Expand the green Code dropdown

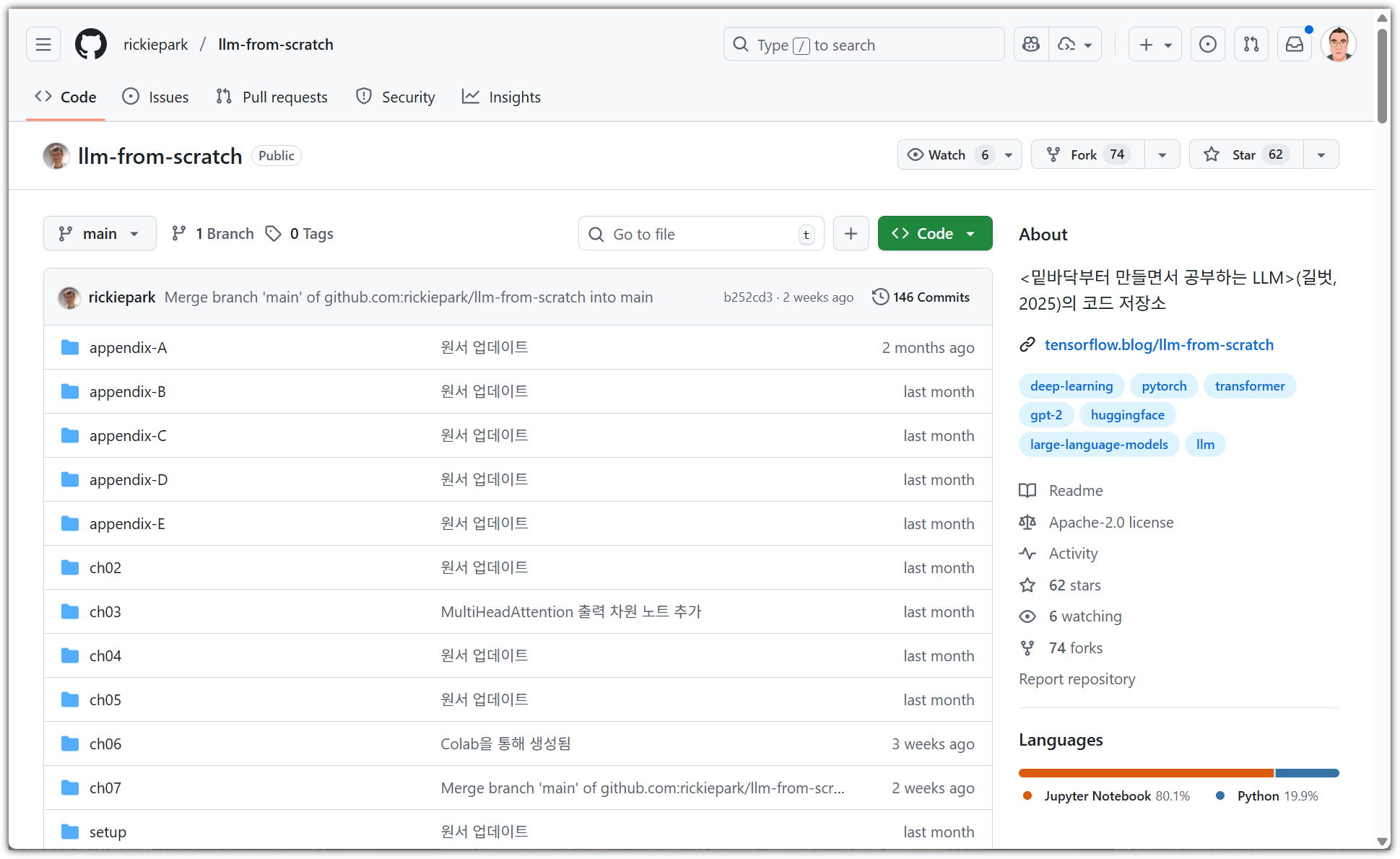(934, 234)
